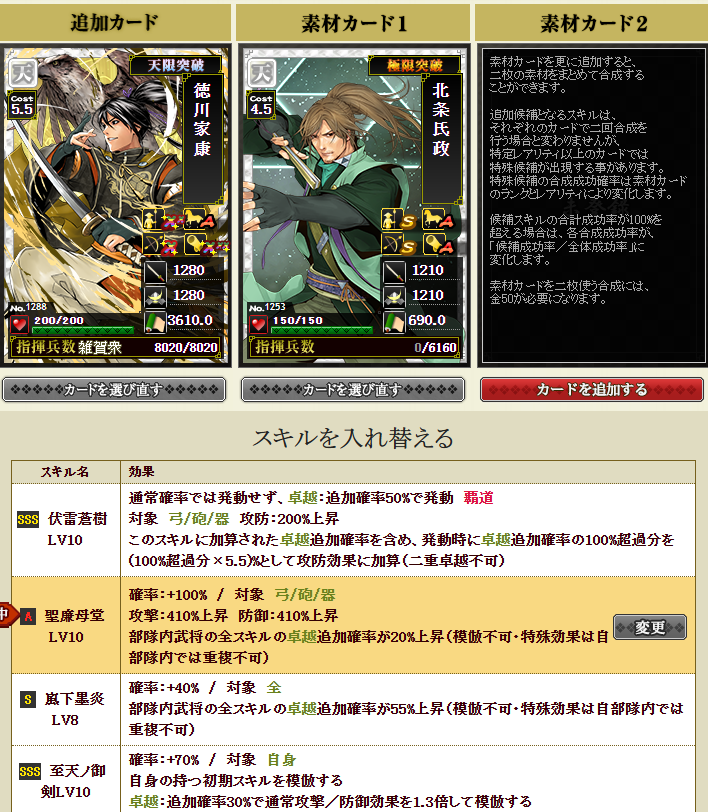This screenshot has width=708, height=812.
Task: Click the 天限突破 label on 徳川家康 card
Action: [176, 65]
